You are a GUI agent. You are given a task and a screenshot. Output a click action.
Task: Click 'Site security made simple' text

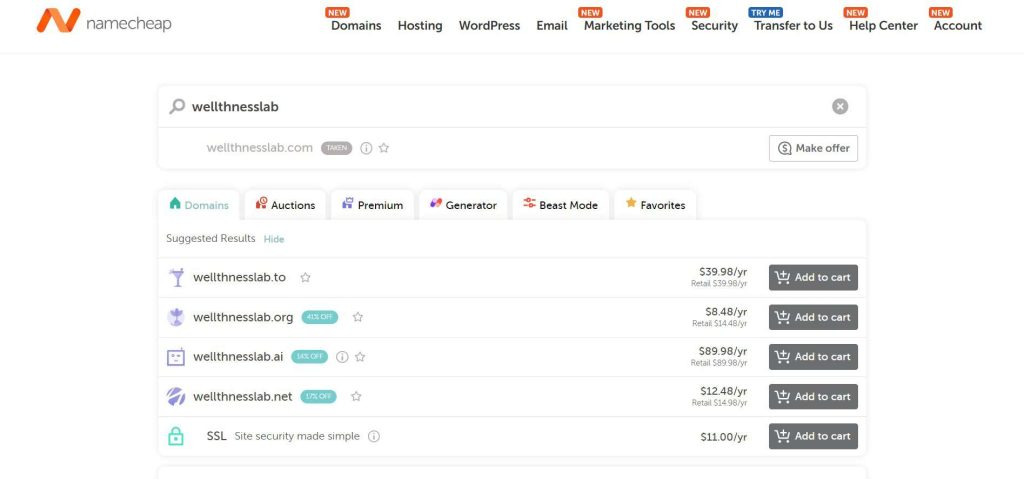tap(297, 436)
